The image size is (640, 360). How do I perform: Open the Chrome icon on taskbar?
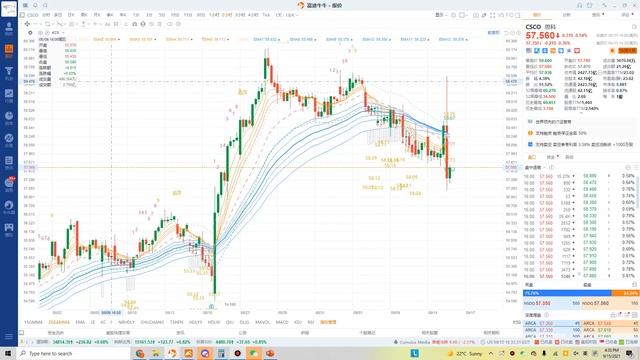140,353
